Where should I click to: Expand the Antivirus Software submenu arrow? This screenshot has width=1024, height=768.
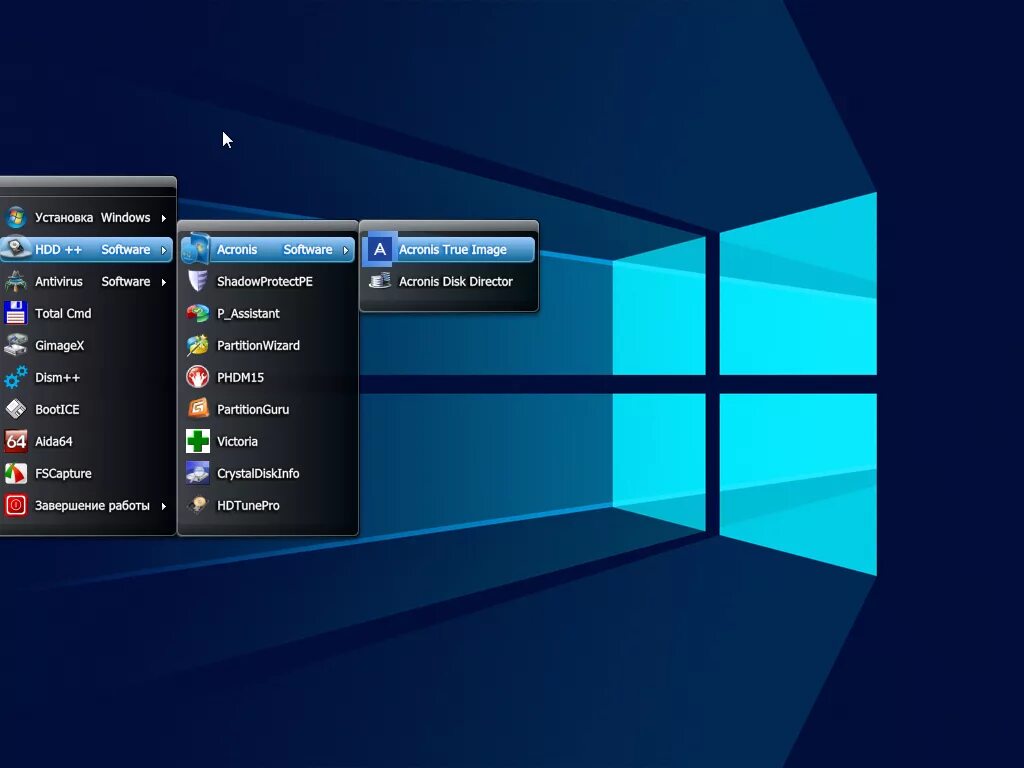pyautogui.click(x=164, y=282)
